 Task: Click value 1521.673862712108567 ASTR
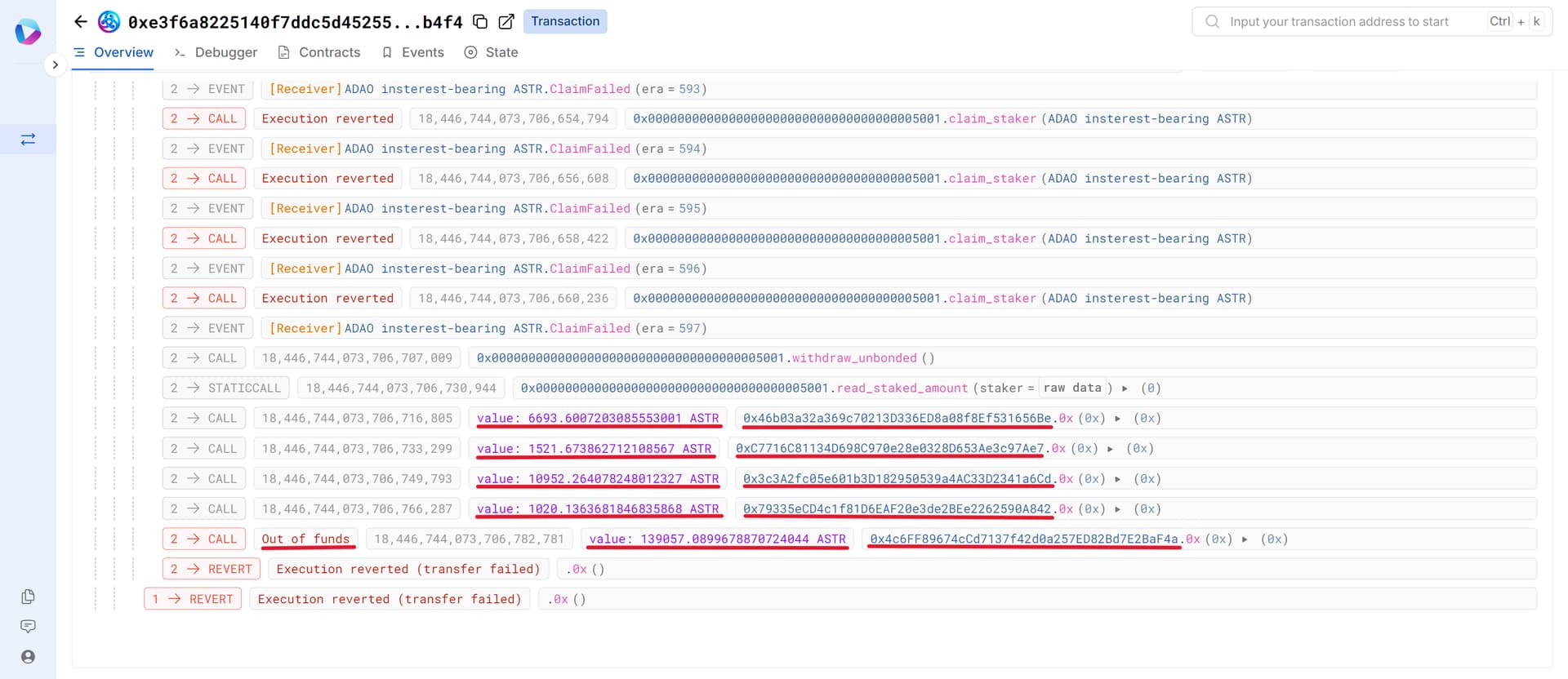[594, 449]
